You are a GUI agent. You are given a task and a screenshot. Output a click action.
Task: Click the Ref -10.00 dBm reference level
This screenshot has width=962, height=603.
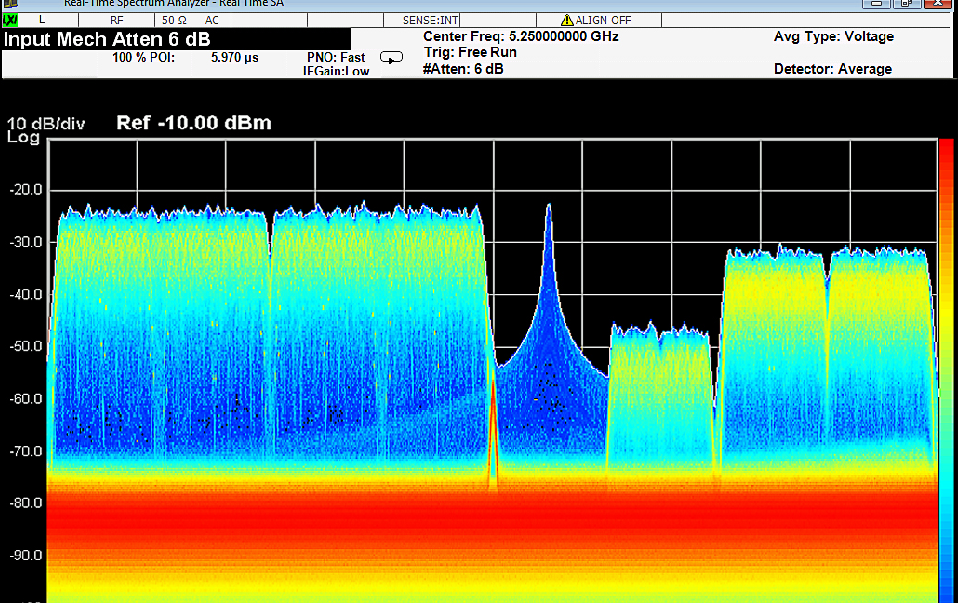pos(194,122)
